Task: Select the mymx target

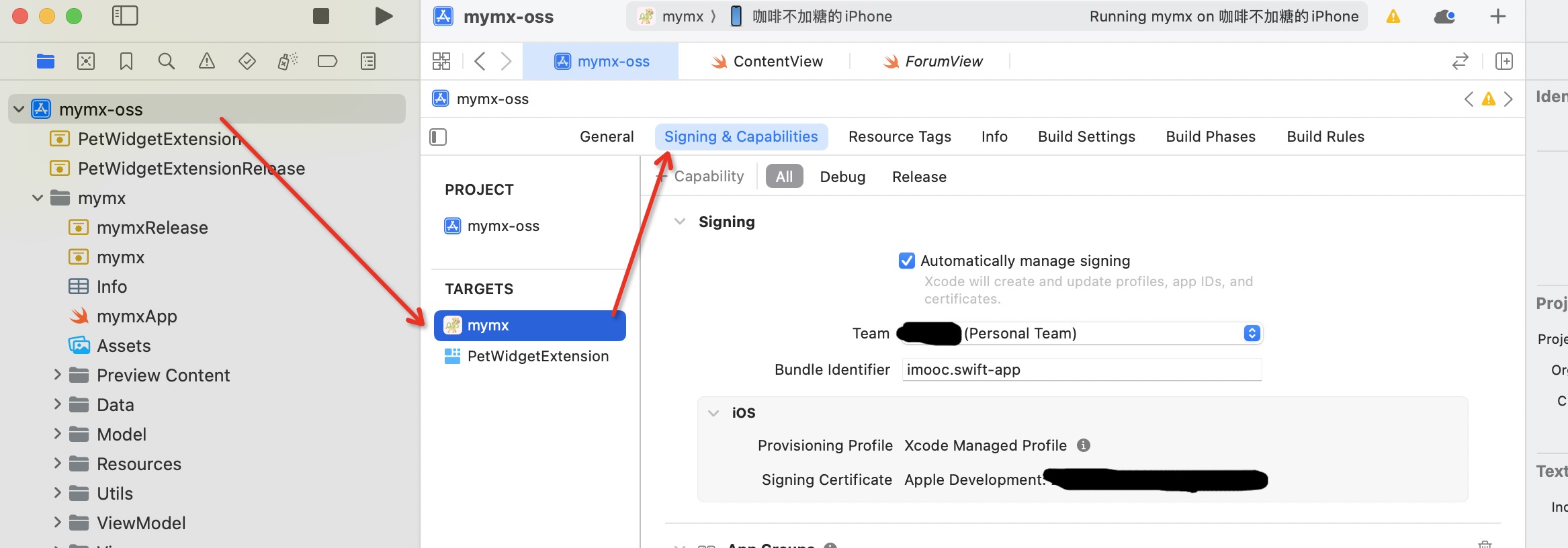Action: (529, 326)
